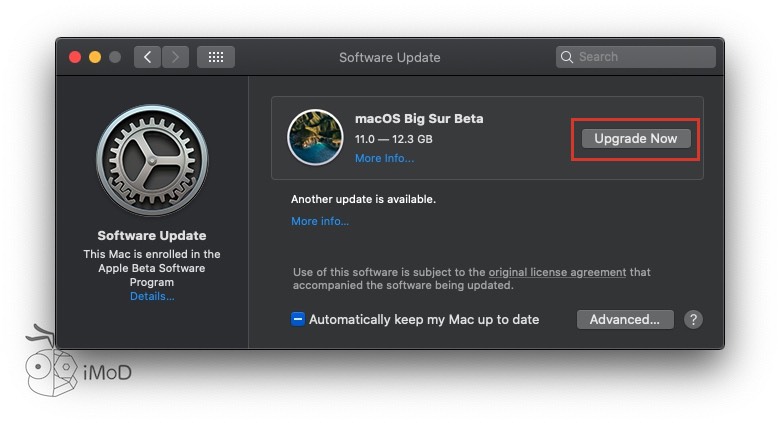Image resolution: width=780 pixels, height=423 pixels.
Task: Open the Advanced... options
Action: [x=625, y=320]
